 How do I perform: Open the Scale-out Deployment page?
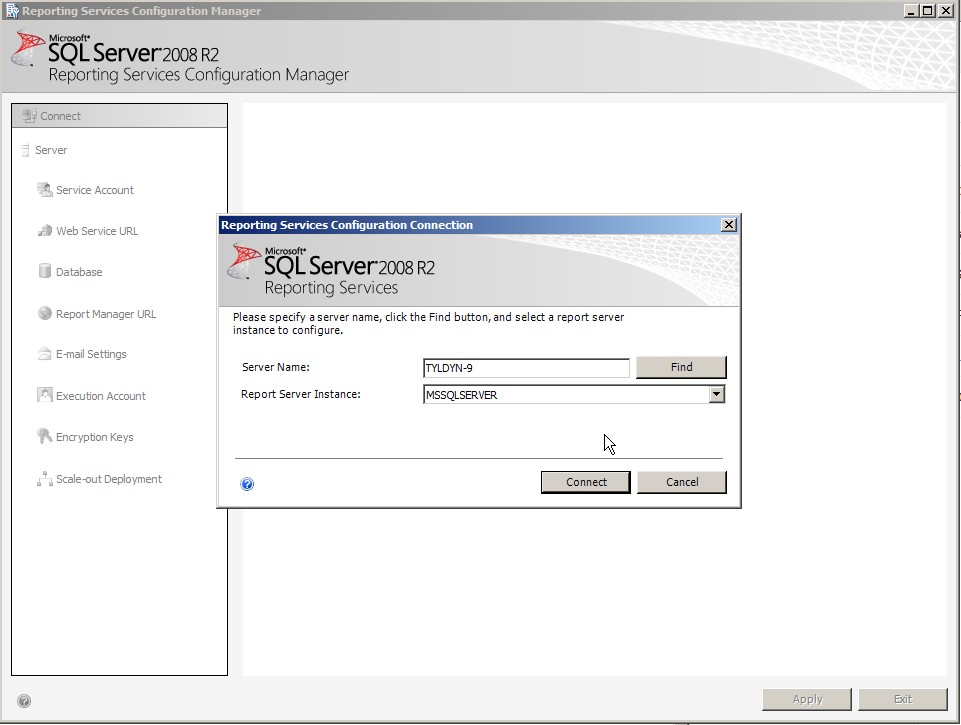pos(108,479)
